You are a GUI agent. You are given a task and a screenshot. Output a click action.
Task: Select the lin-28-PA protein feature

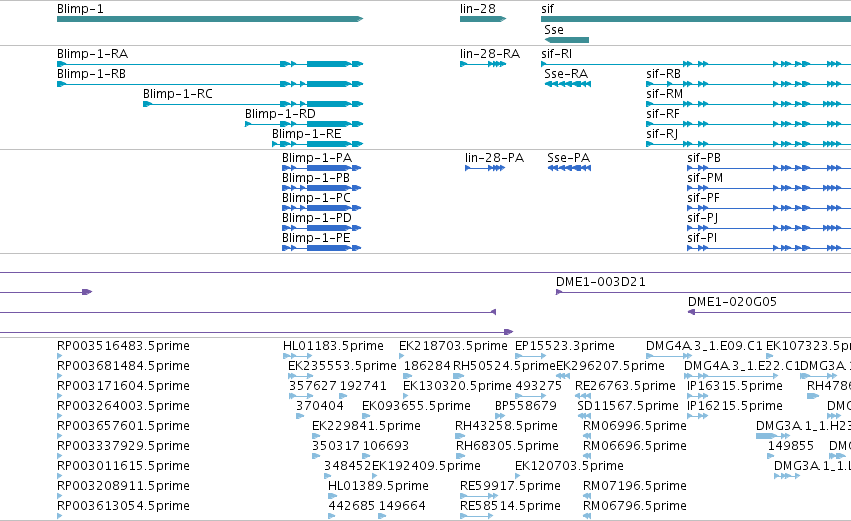pos(485,168)
